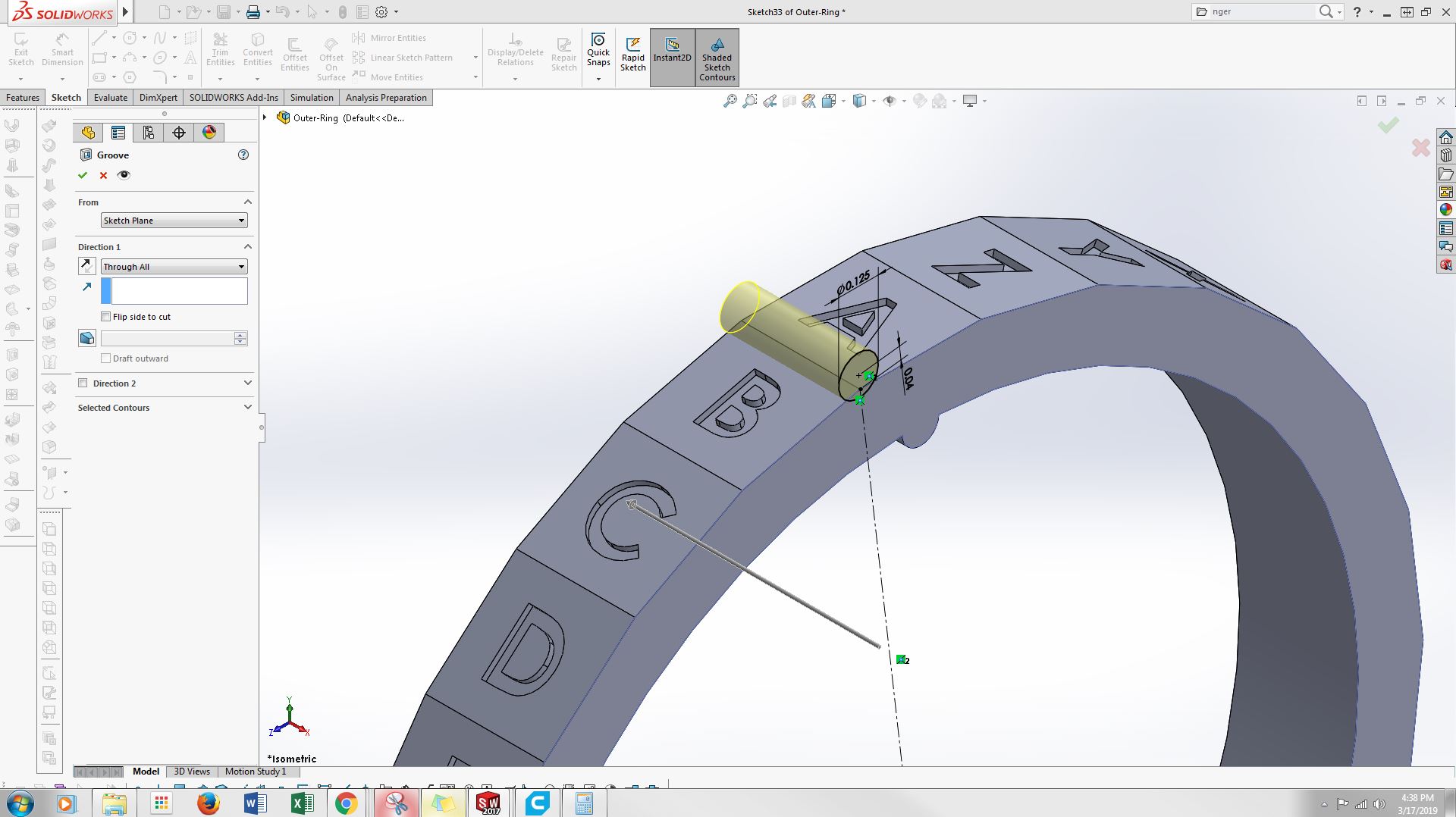Expand the Direction 2 section
Image resolution: width=1456 pixels, height=817 pixels.
pyautogui.click(x=247, y=383)
